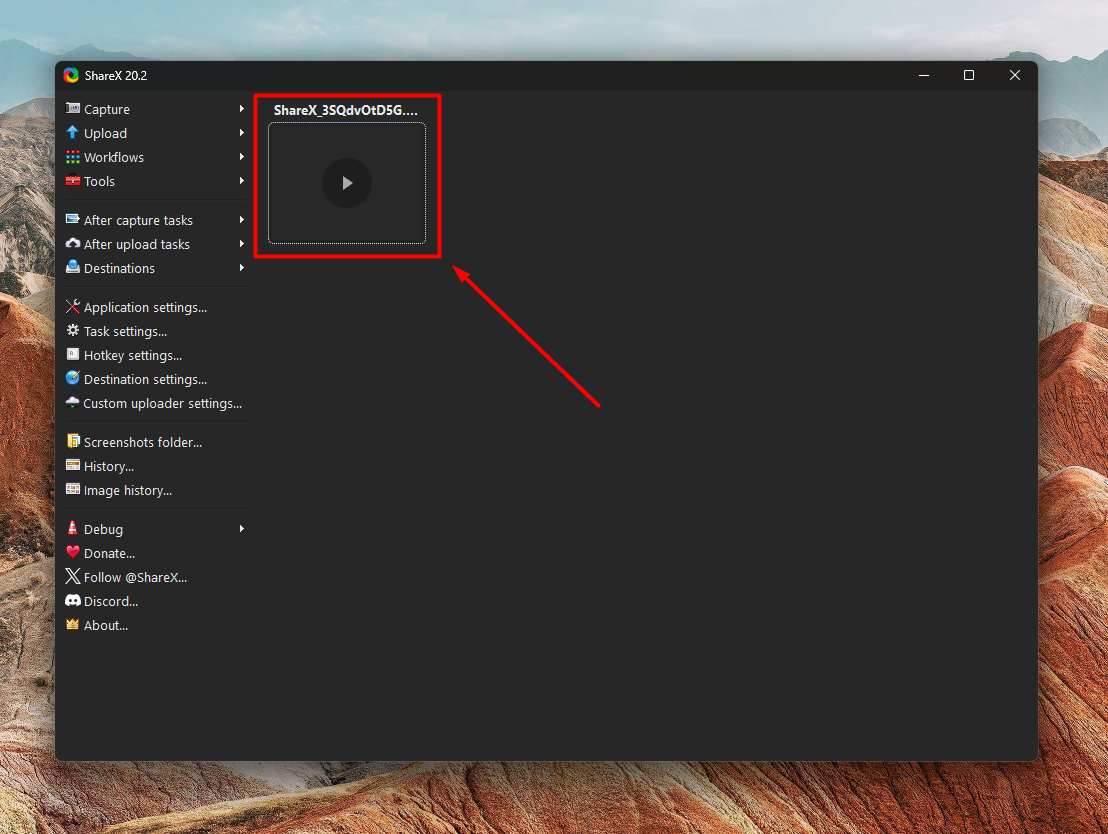Click the Screenshots folder icon
This screenshot has height=834, width=1108.
pos(73,442)
